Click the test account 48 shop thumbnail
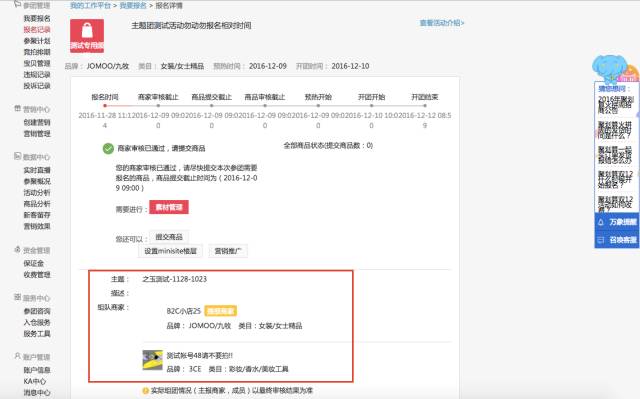This screenshot has height=399, width=640. point(152,360)
